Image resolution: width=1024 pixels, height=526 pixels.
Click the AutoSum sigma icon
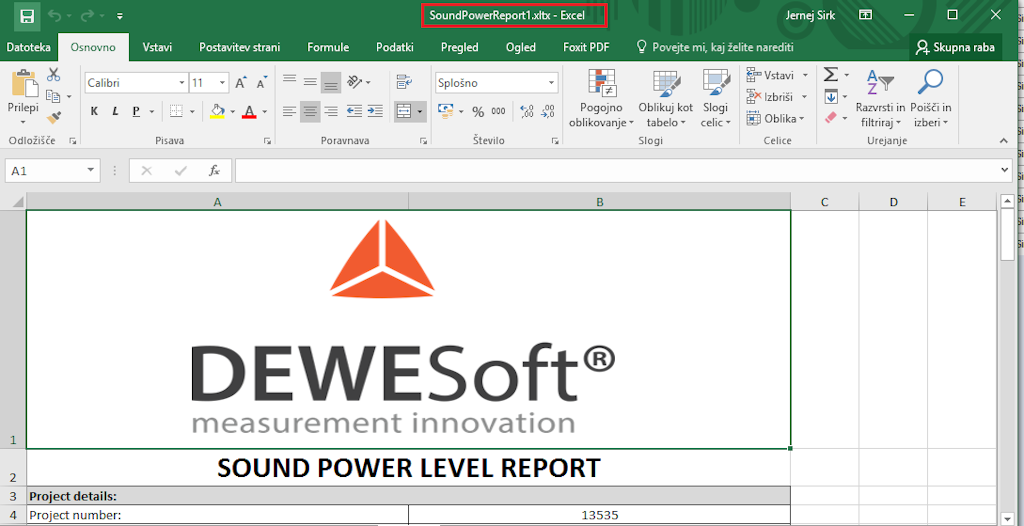point(831,74)
